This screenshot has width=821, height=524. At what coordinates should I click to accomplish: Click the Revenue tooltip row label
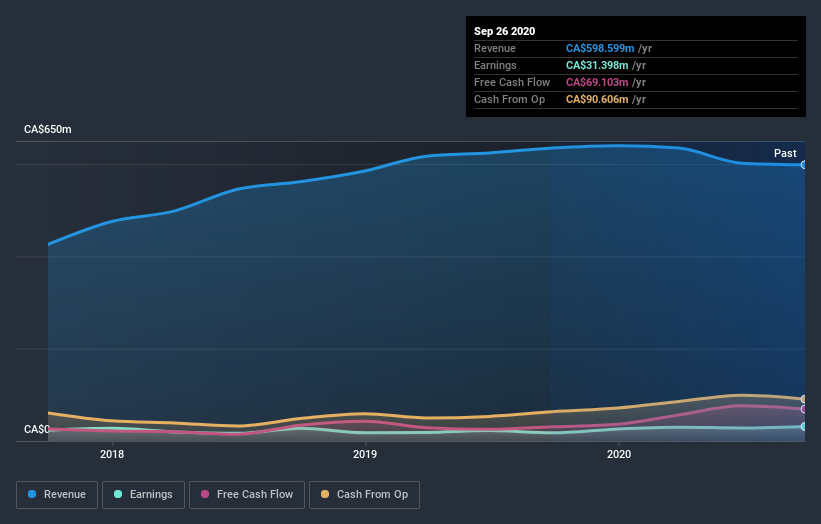coord(495,48)
